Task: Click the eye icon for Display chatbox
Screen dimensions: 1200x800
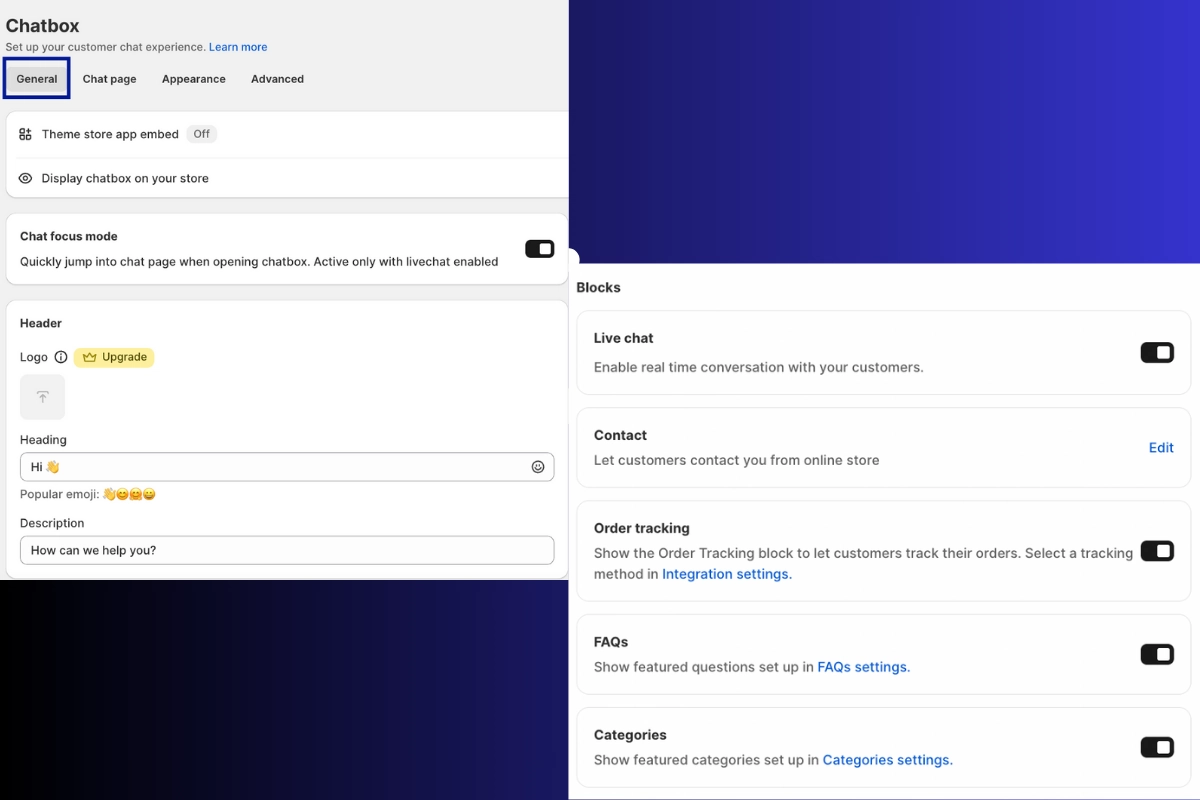Action: point(25,178)
